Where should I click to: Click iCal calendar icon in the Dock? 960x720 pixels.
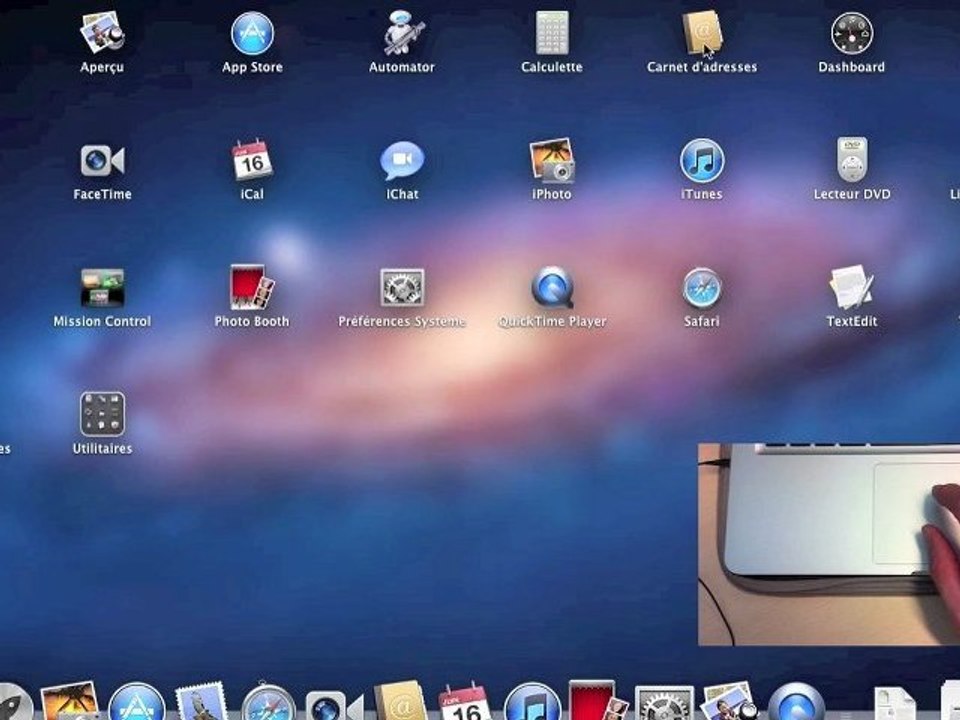coord(465,702)
